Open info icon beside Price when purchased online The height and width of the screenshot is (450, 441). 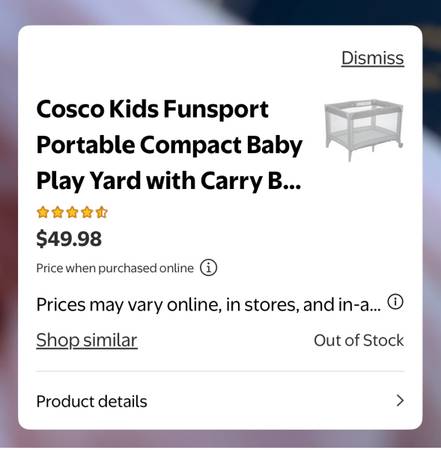208,268
